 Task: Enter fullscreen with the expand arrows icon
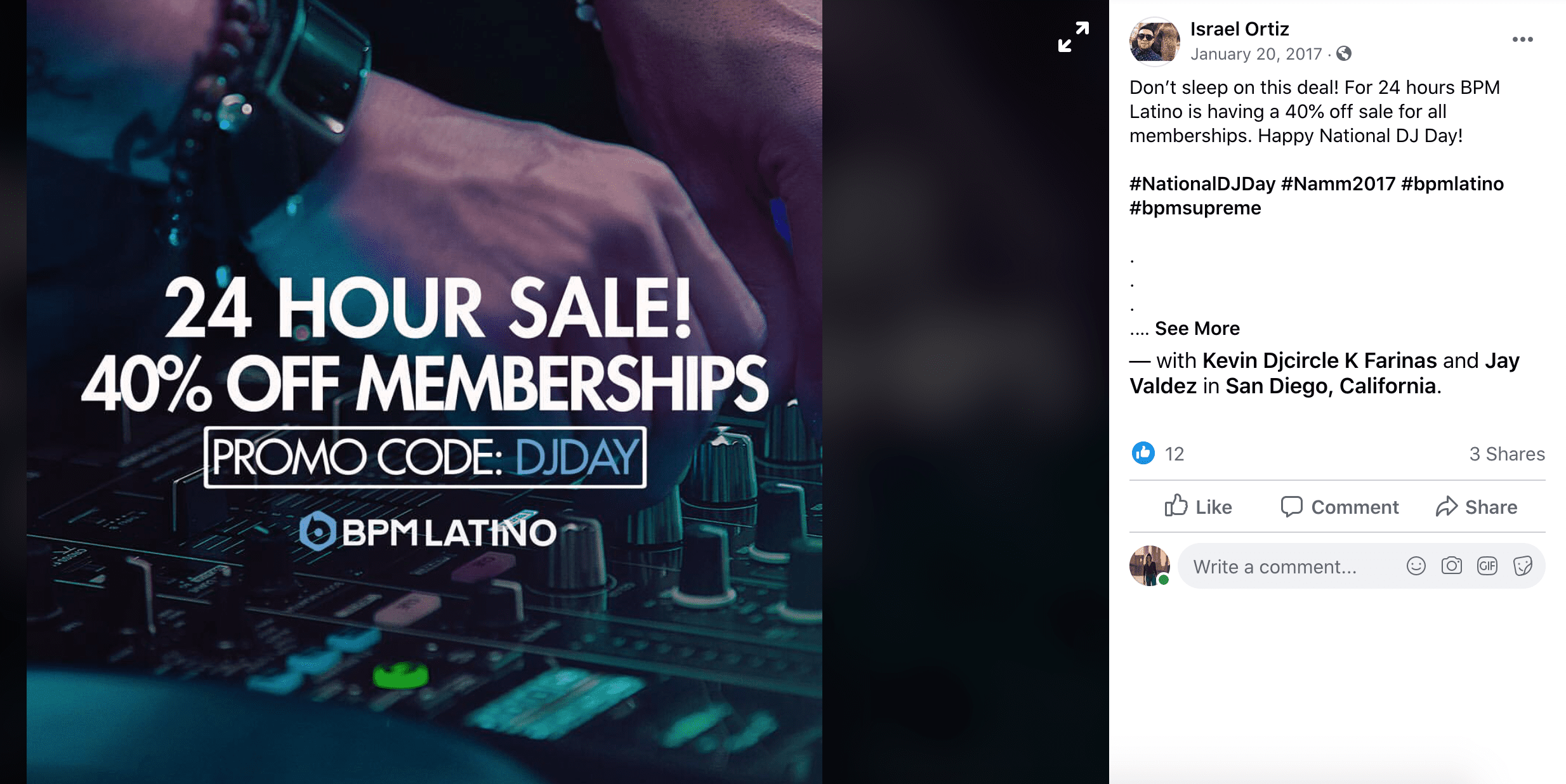[x=1073, y=37]
